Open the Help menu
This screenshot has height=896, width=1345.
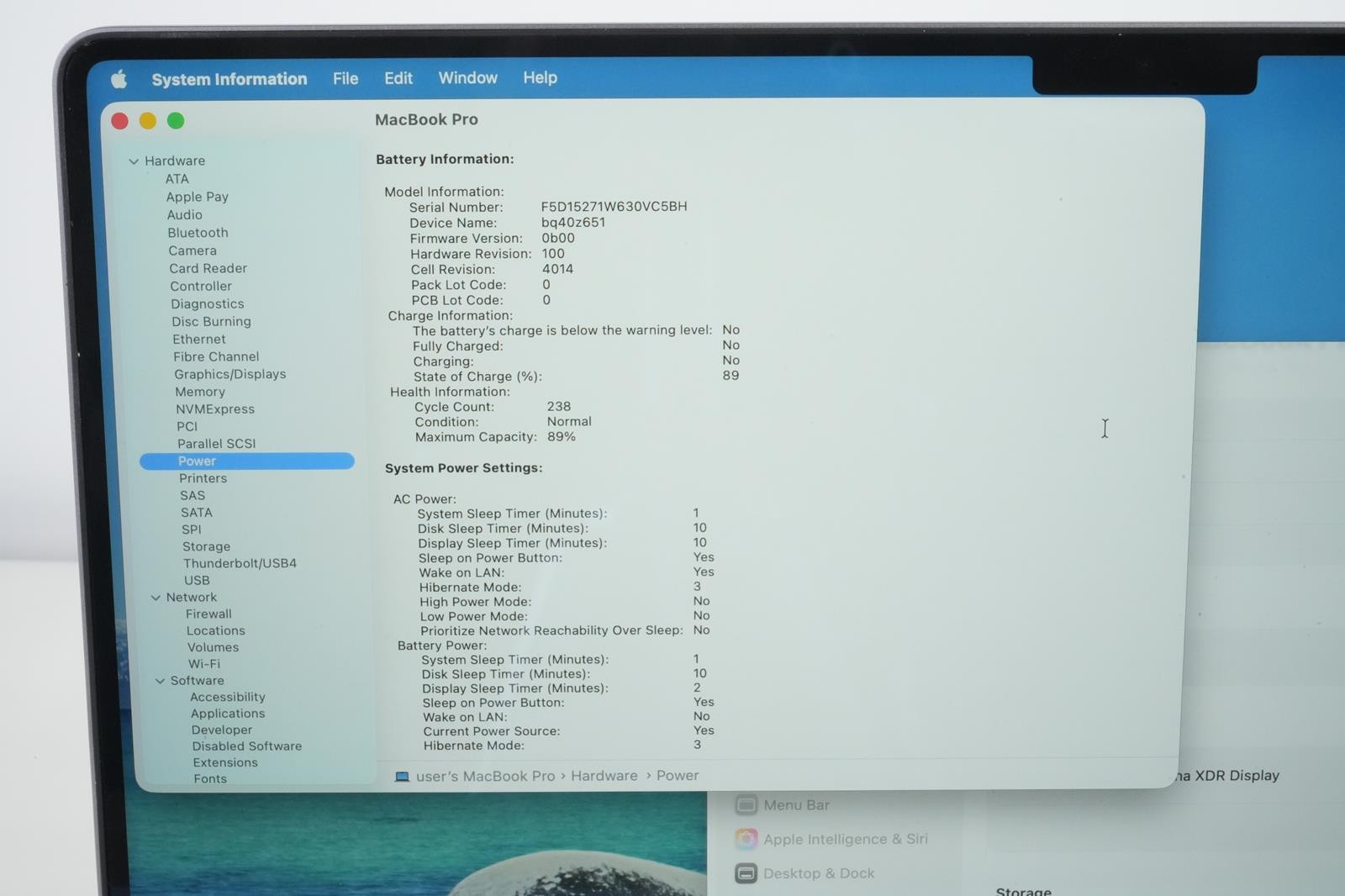coord(540,77)
